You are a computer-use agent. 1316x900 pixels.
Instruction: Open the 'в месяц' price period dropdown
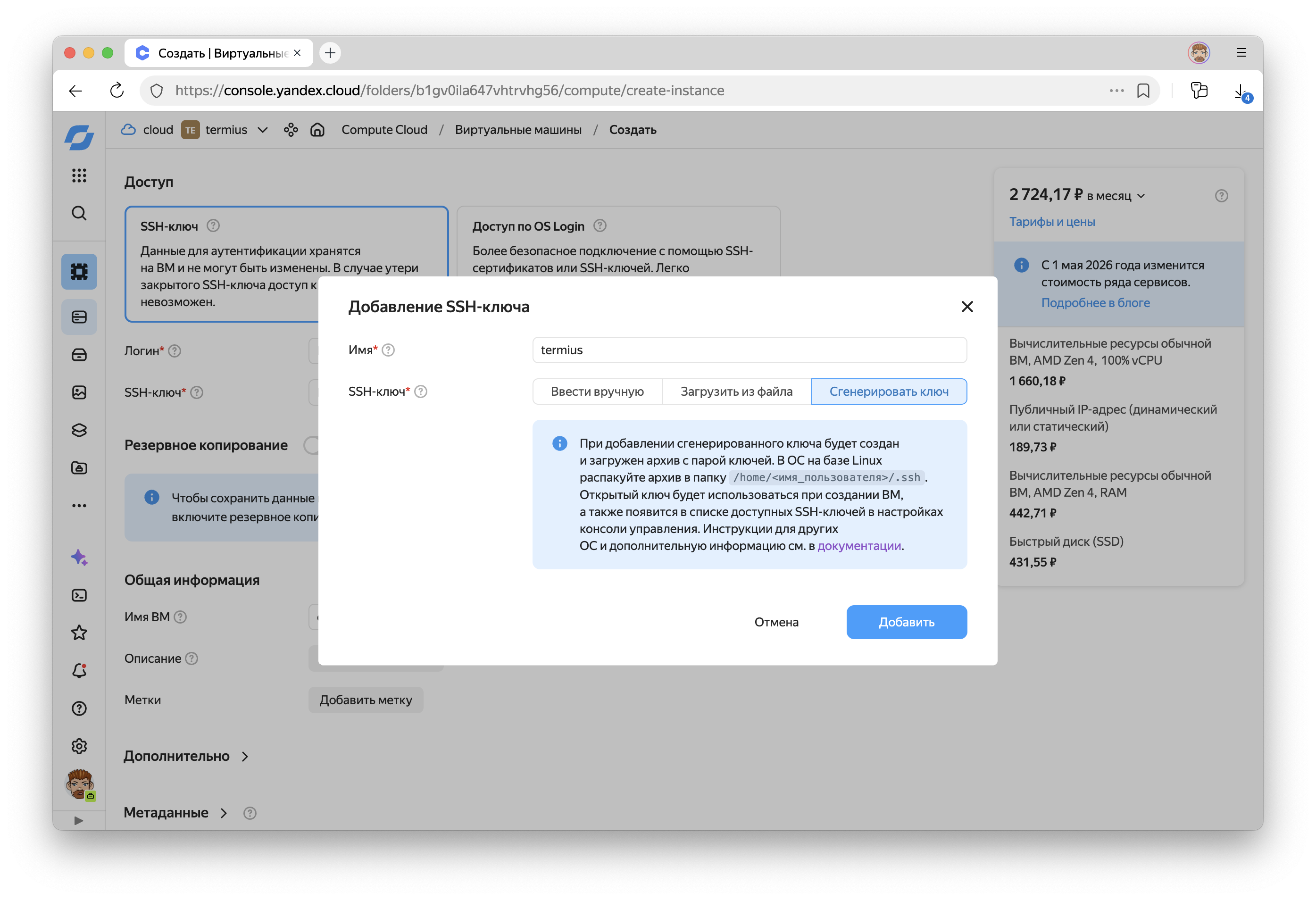coord(1116,196)
